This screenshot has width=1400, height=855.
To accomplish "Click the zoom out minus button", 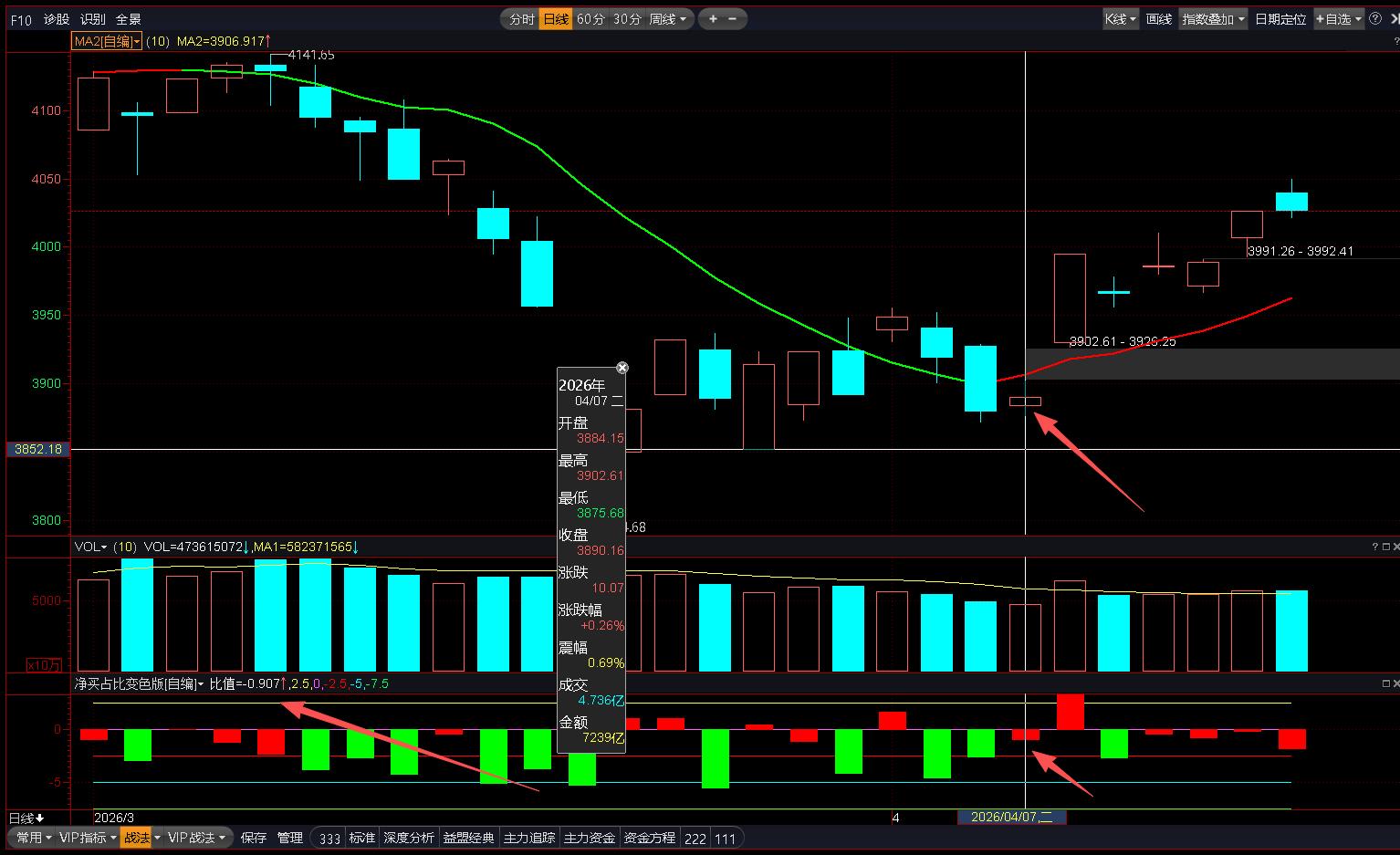I will pyautogui.click(x=732, y=18).
